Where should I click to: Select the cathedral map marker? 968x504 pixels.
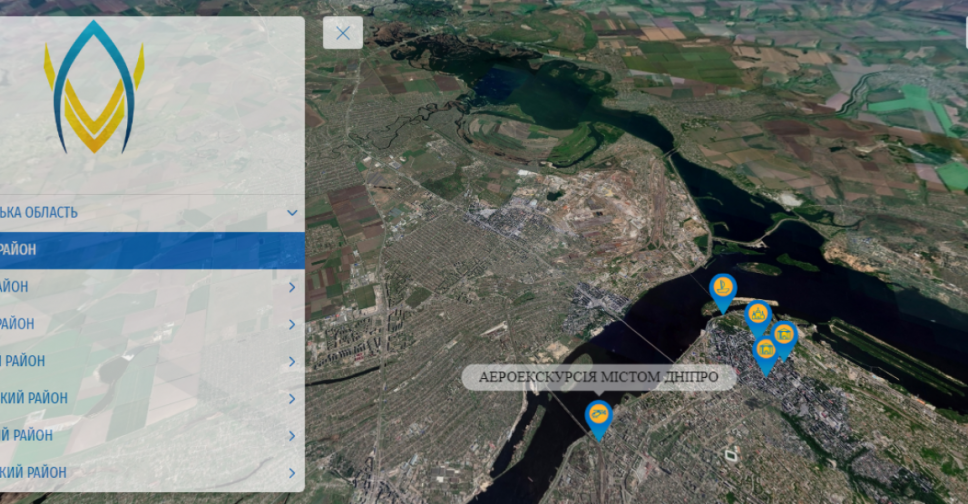click(759, 316)
